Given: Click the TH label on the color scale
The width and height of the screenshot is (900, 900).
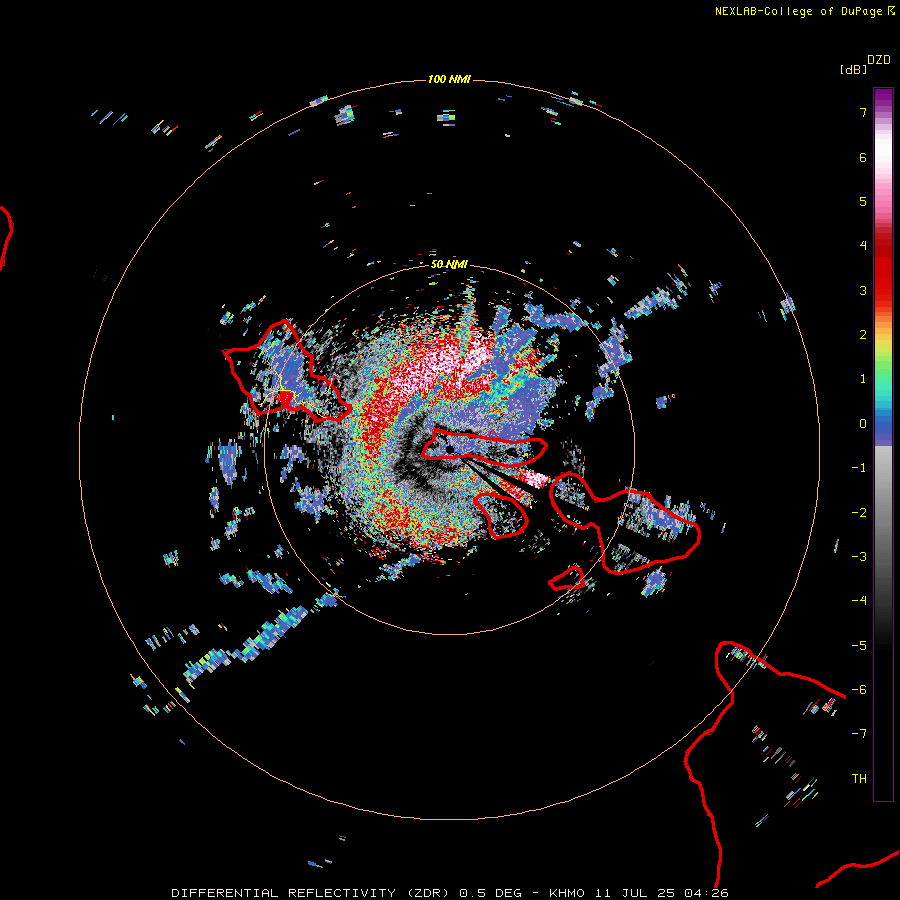Looking at the screenshot, I should point(859,779).
